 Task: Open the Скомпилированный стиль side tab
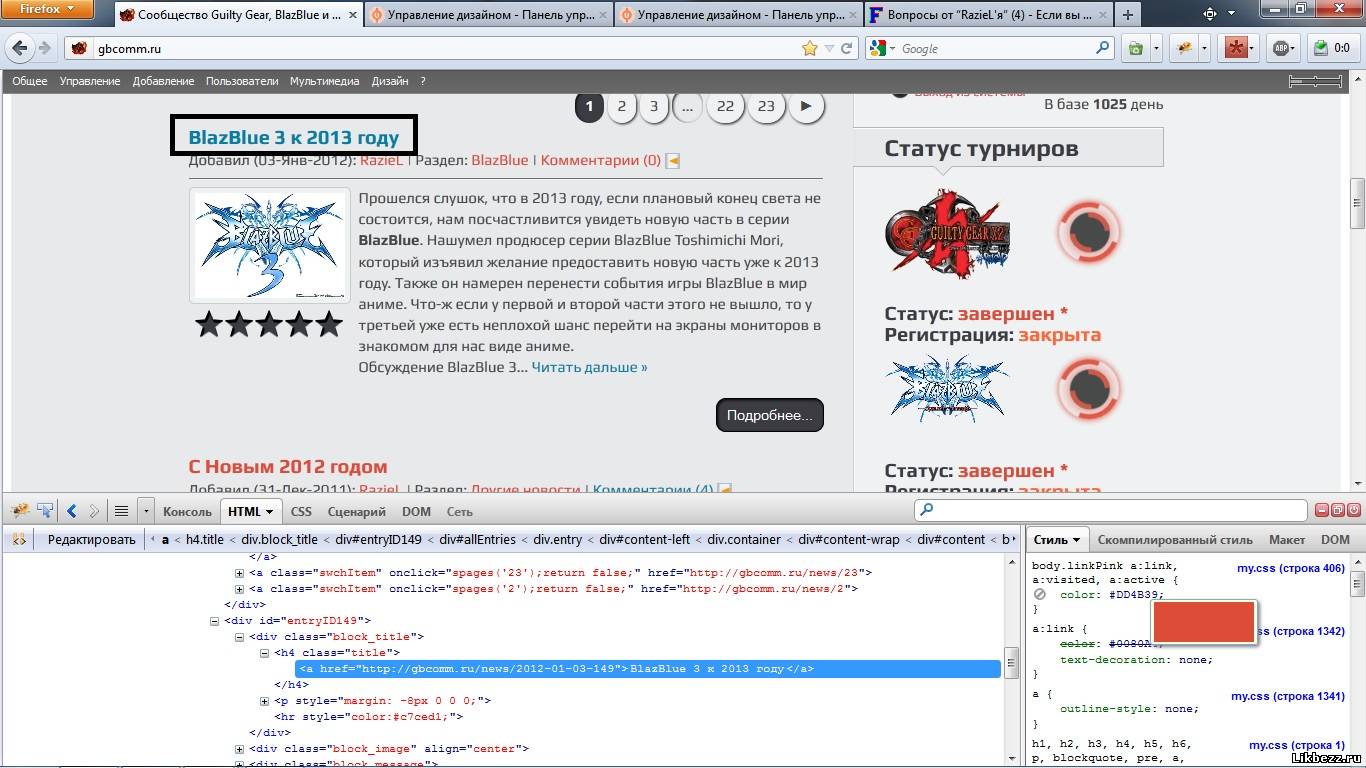pos(1175,539)
